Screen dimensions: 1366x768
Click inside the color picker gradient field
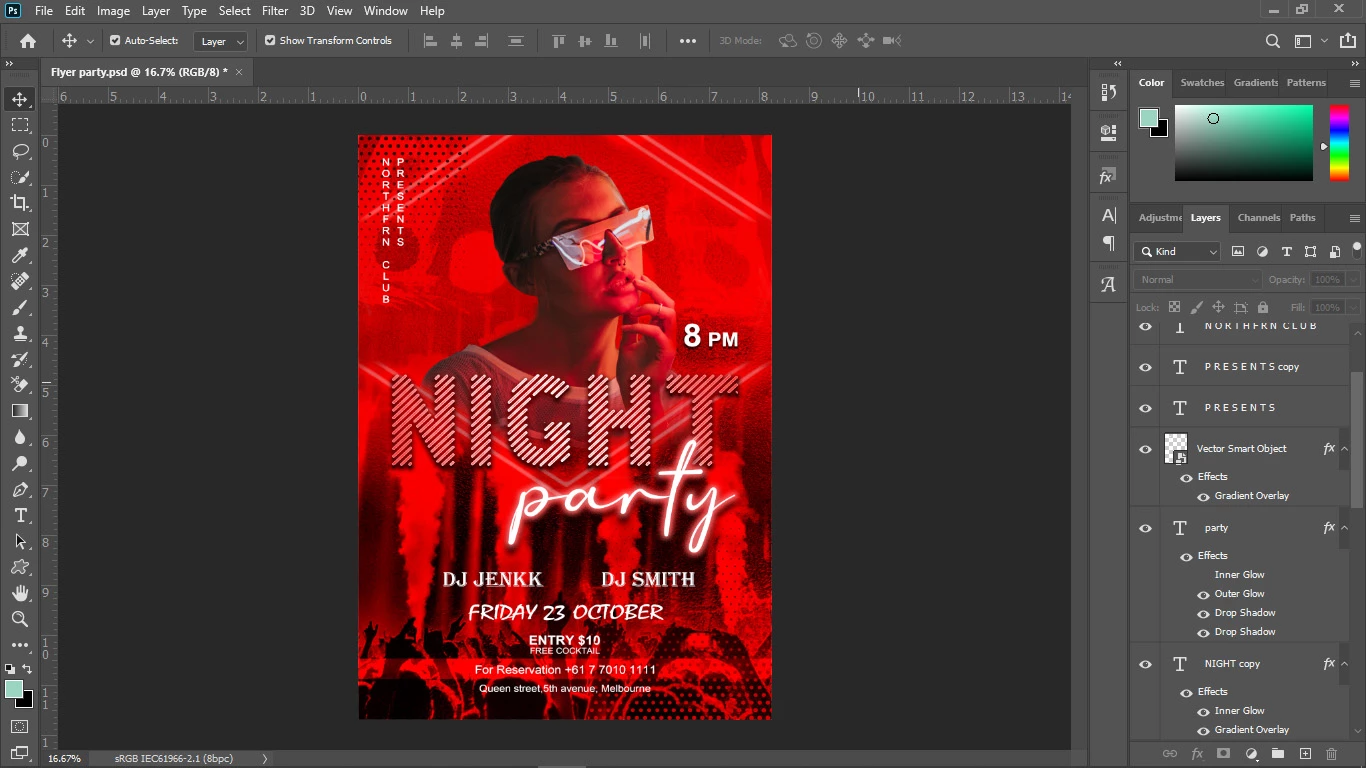[1243, 143]
